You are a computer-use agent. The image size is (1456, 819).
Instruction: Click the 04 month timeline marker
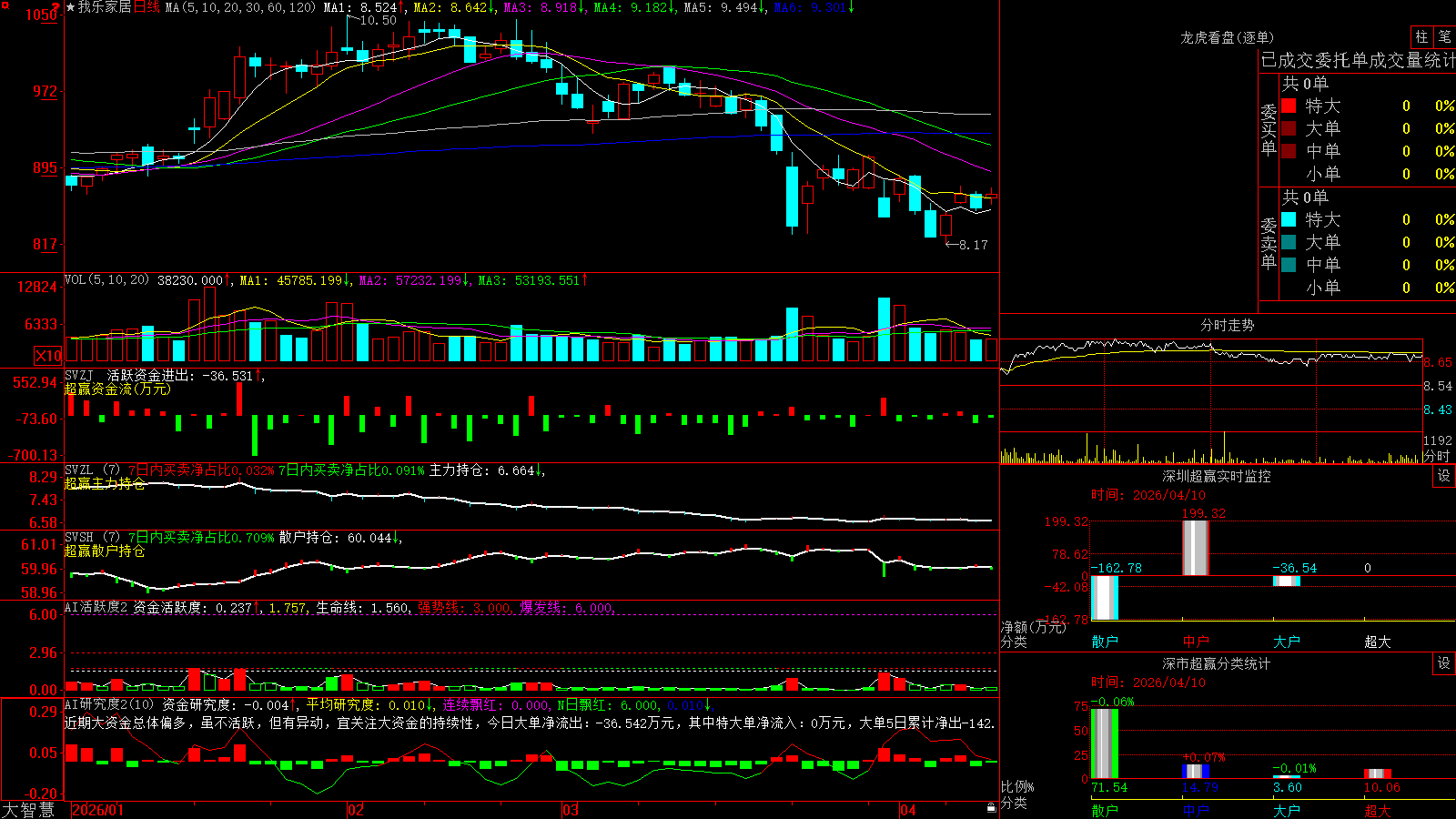(908, 810)
